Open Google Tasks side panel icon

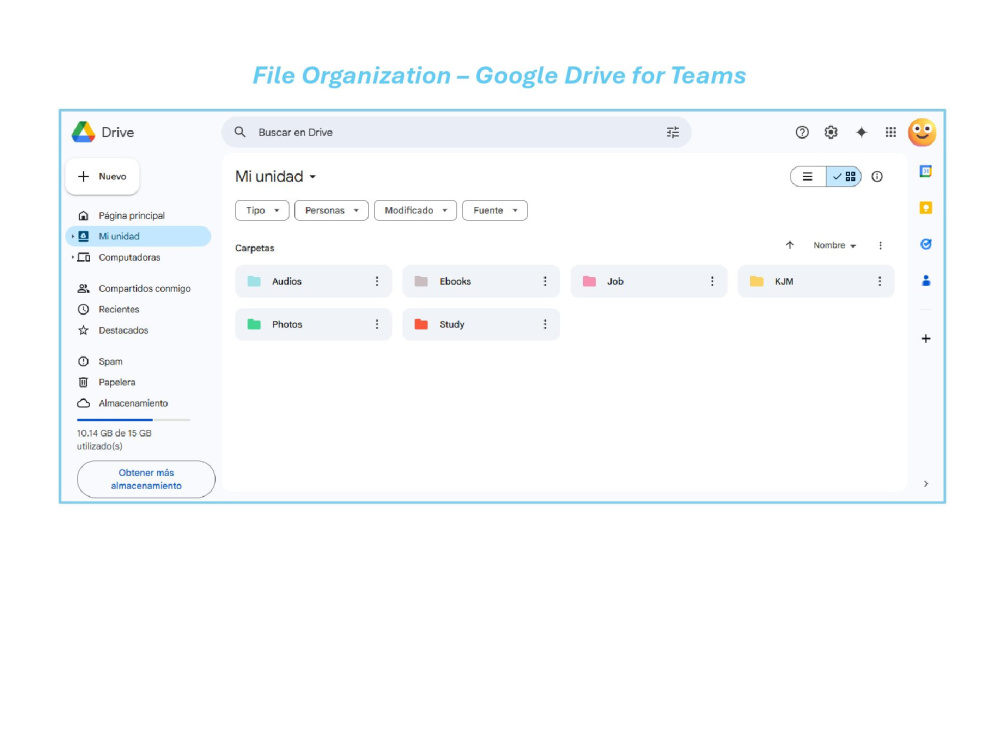pyautogui.click(x=925, y=244)
